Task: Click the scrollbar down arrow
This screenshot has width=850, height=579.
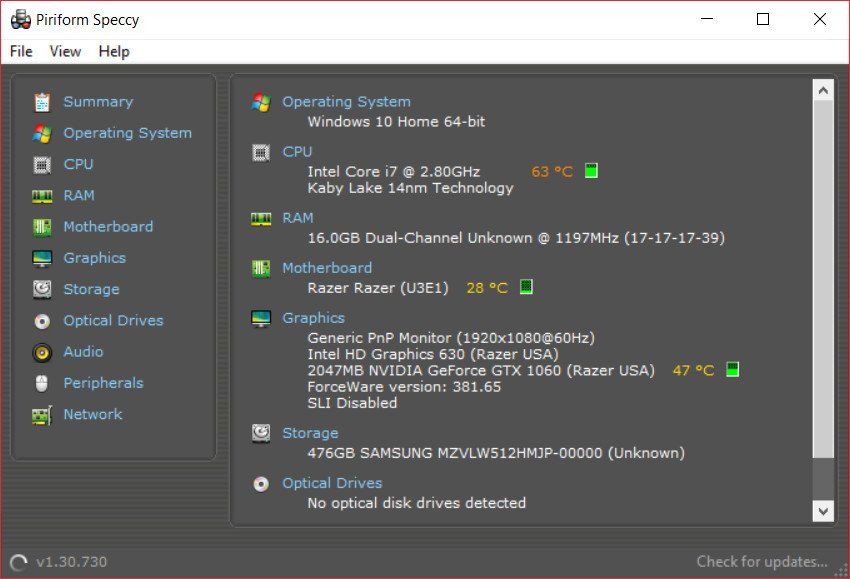Action: point(822,511)
